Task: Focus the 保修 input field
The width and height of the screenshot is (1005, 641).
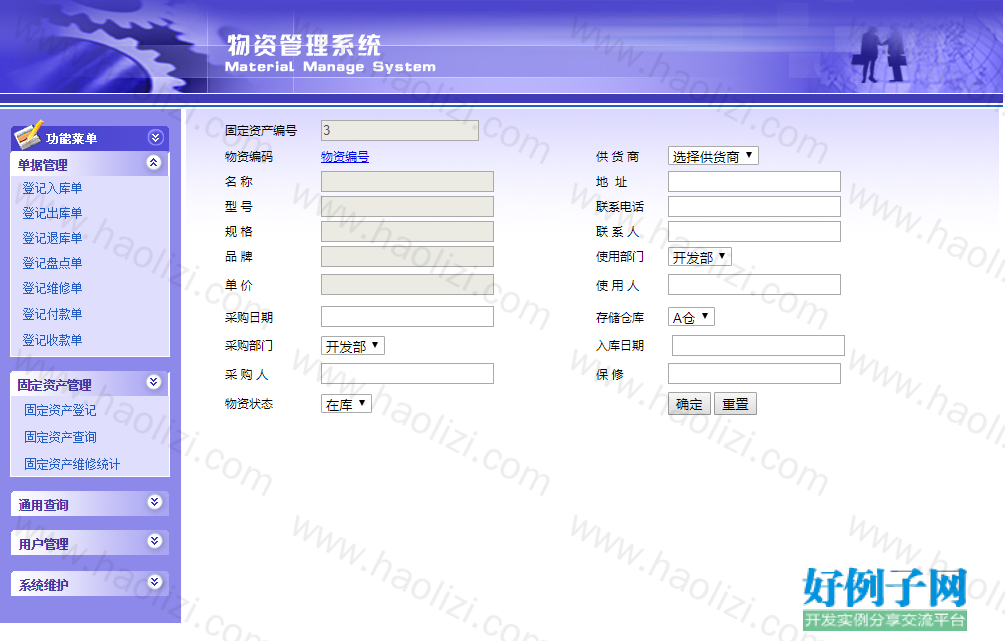Action: click(754, 374)
